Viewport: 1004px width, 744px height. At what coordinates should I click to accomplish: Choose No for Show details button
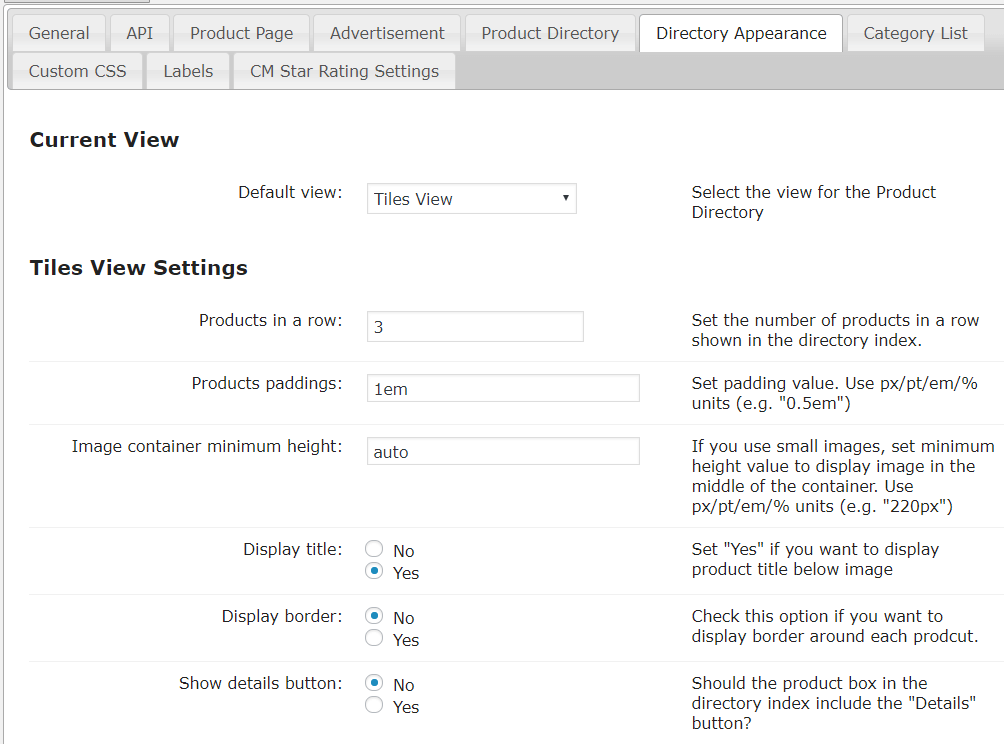coord(375,683)
